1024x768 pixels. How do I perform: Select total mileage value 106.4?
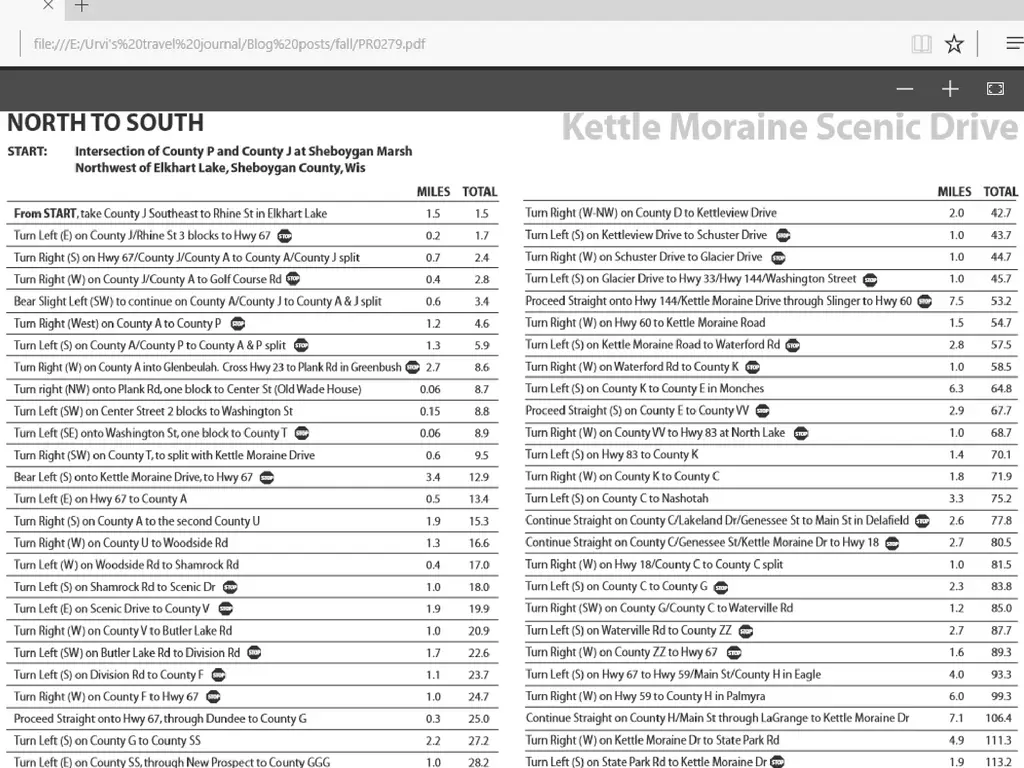999,718
